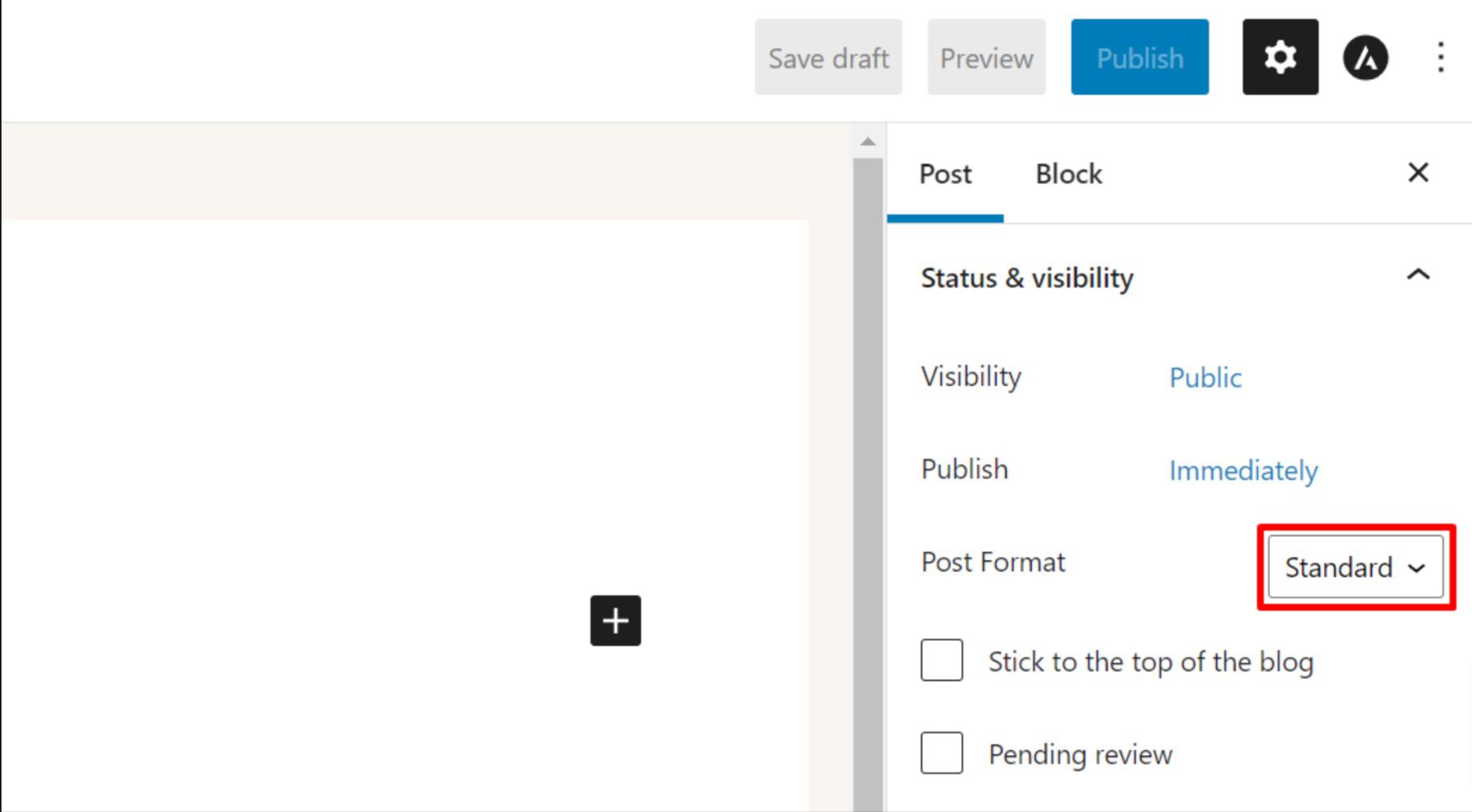
Task: Close the settings sidebar with the X icon
Action: (1419, 173)
